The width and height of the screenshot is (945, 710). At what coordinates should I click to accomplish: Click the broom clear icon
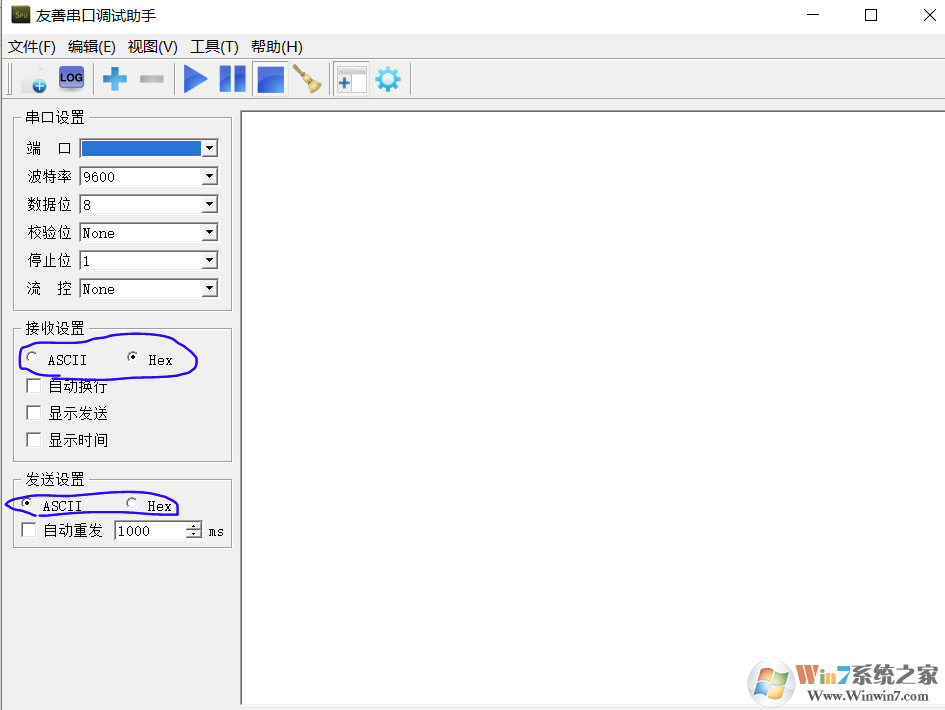(x=307, y=79)
